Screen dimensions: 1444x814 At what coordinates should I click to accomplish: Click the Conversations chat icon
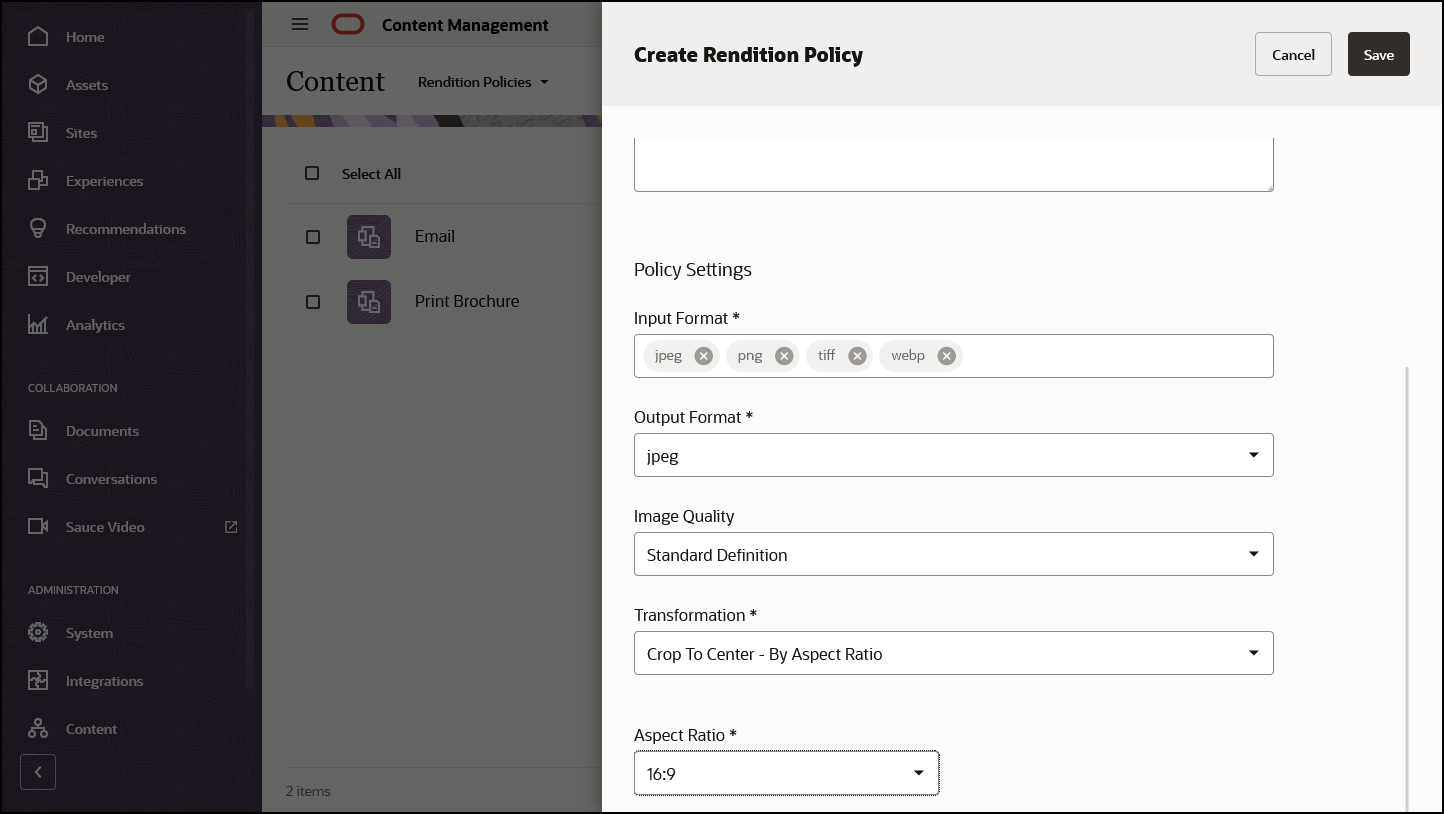38,479
